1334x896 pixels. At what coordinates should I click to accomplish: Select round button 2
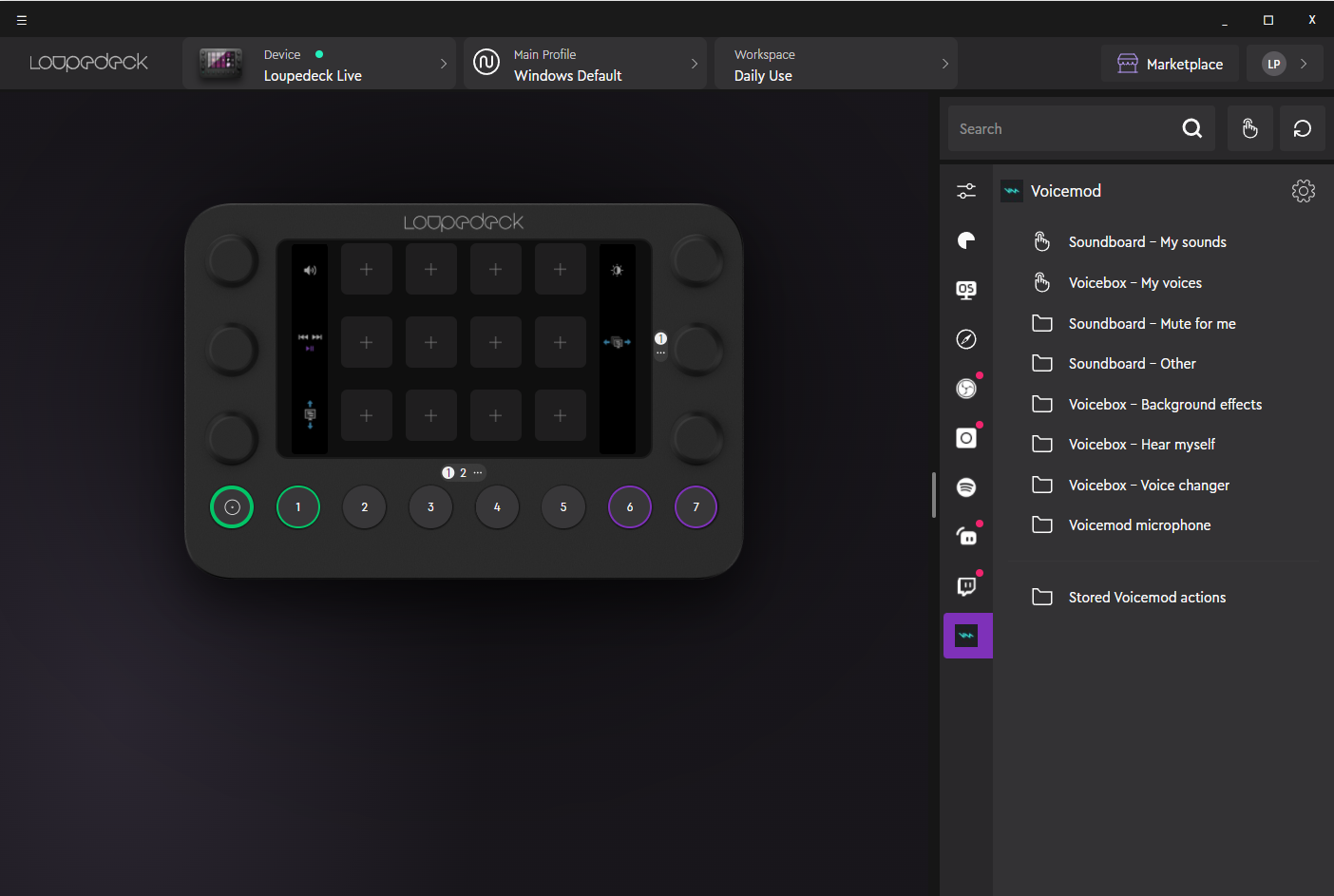point(365,507)
